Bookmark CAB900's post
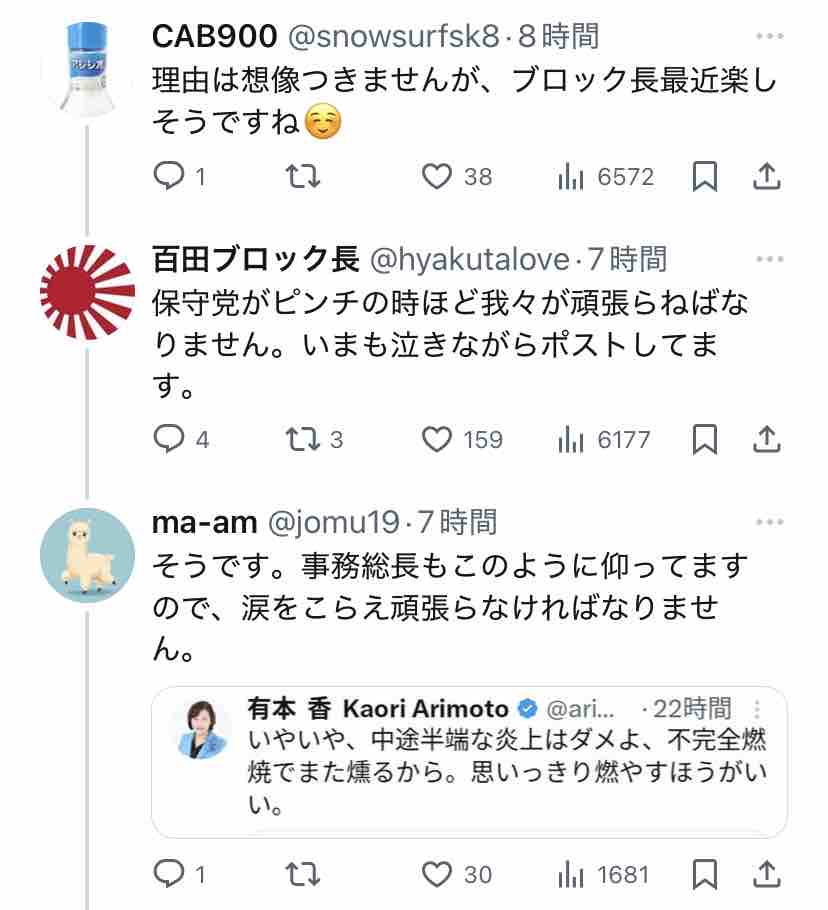Screen dimensions: 828x910 coord(705,177)
